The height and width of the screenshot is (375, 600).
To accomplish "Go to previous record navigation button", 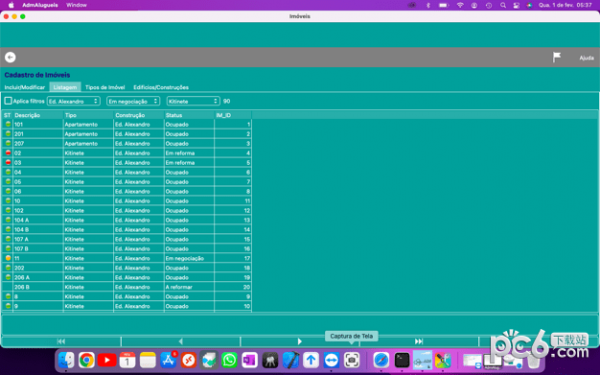I will 181,341.
